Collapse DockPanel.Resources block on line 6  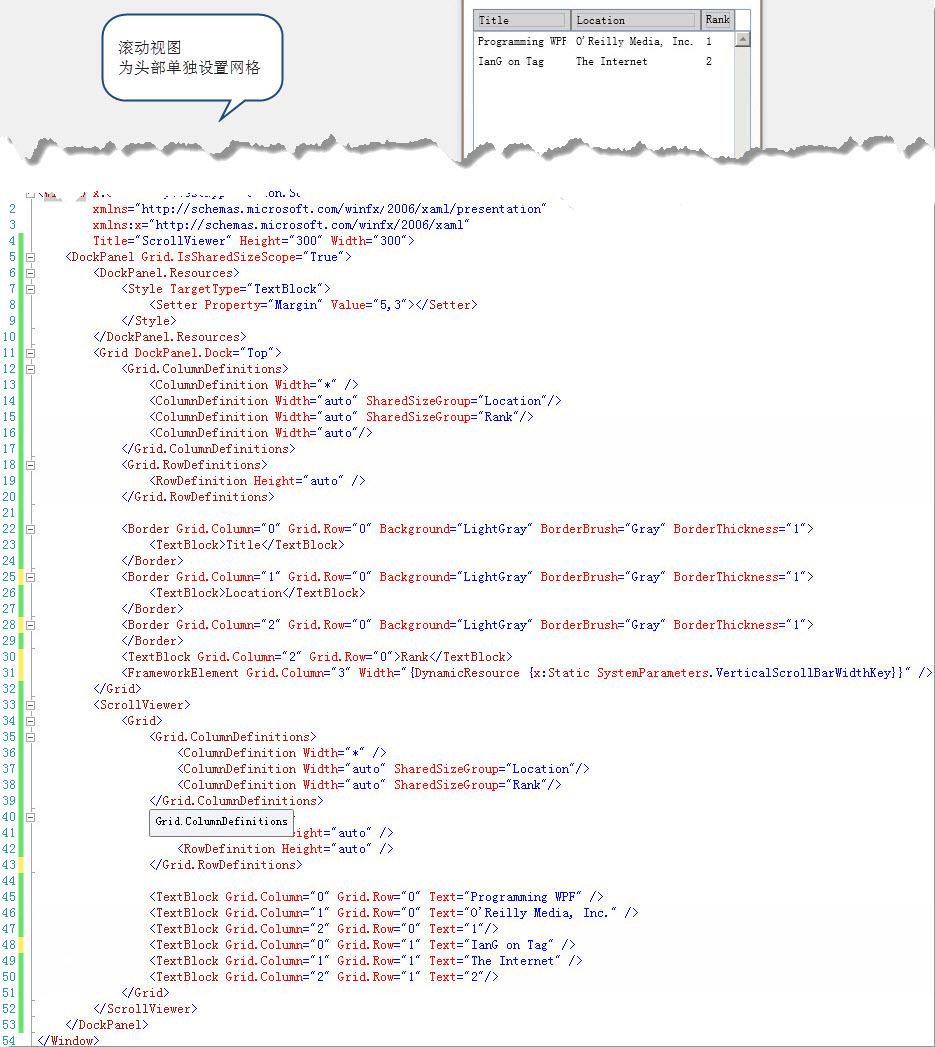(x=30, y=273)
